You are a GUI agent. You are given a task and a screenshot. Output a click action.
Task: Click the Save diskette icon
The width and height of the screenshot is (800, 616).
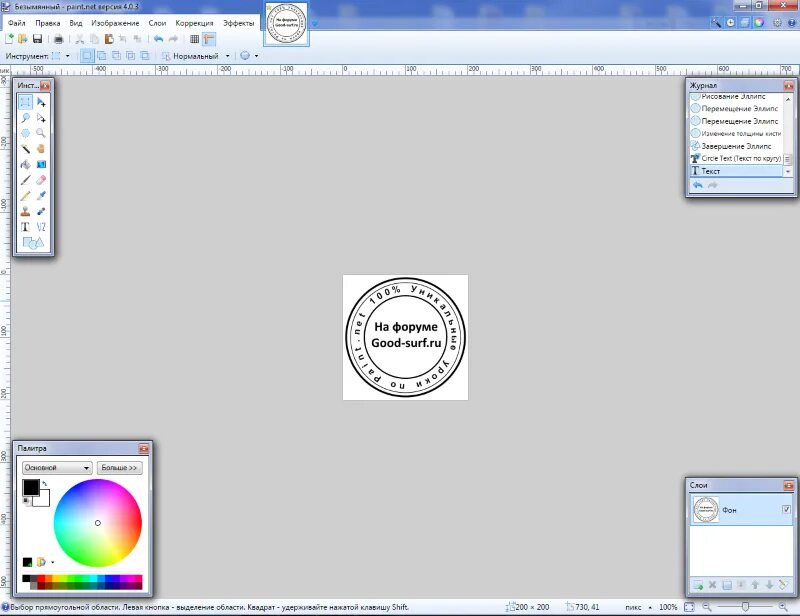click(37, 39)
